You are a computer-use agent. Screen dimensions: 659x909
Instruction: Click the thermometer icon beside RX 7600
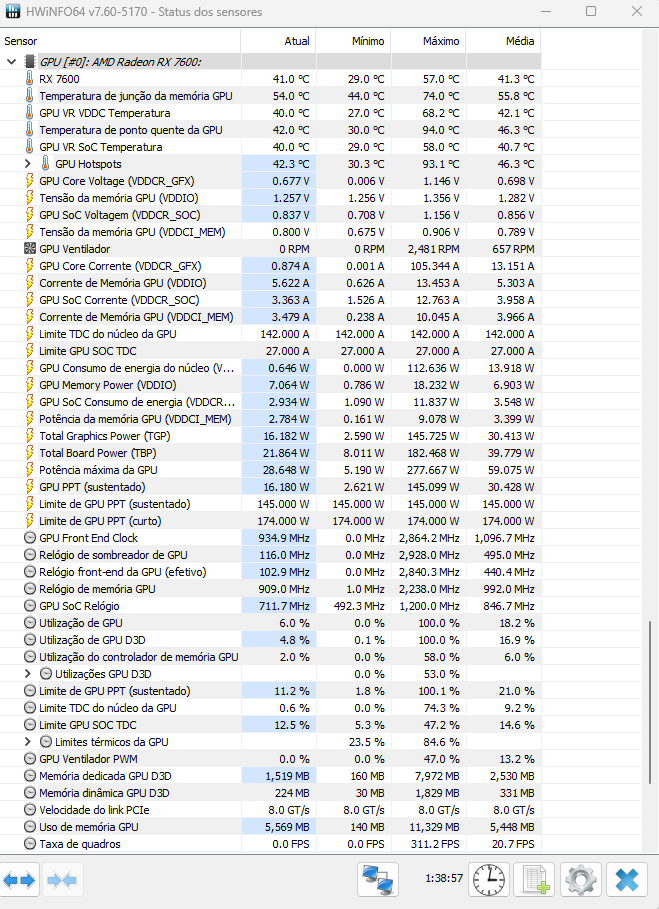30,79
